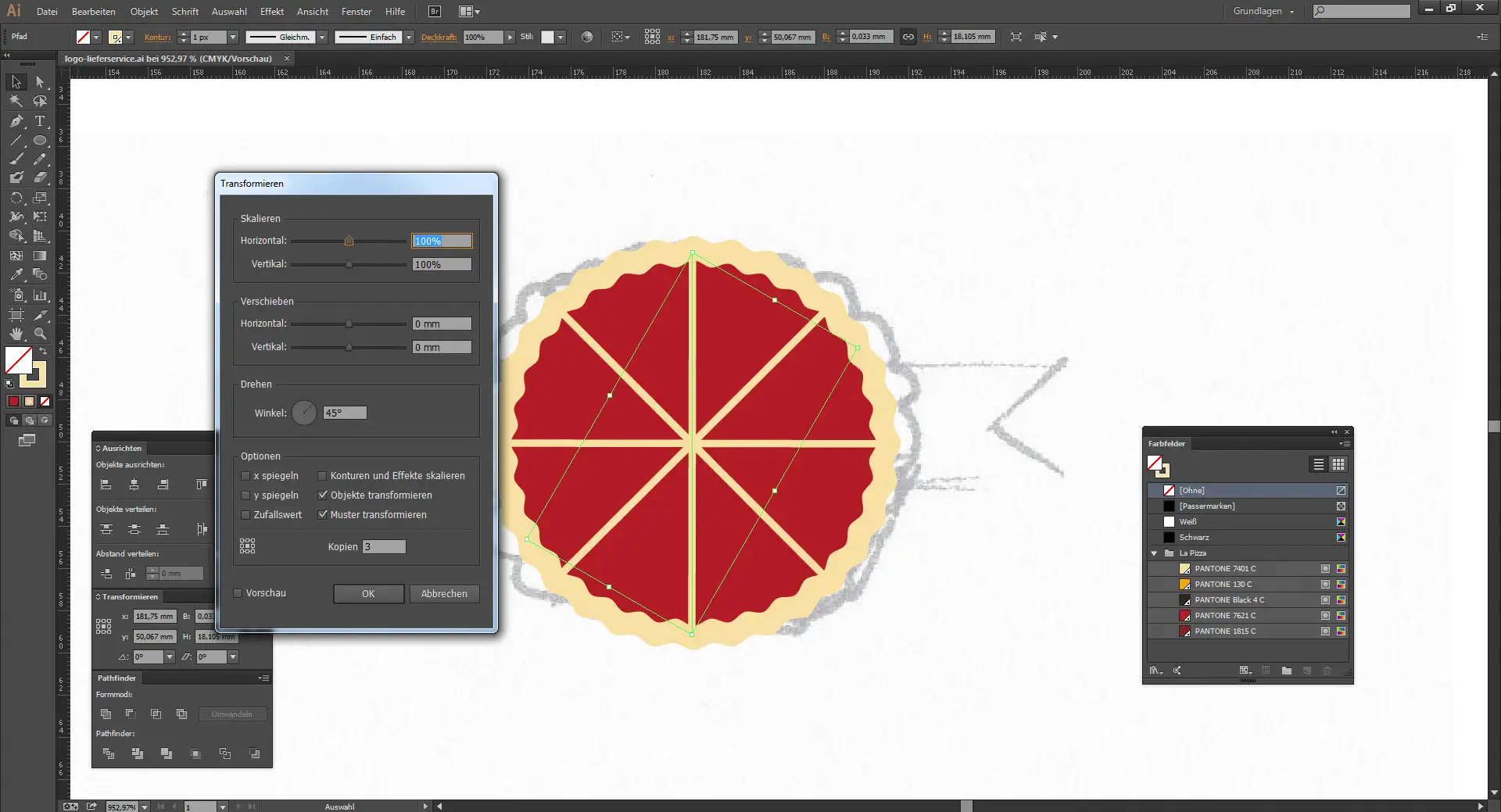1501x812 pixels.
Task: Select the Pen tool
Action: (x=16, y=121)
